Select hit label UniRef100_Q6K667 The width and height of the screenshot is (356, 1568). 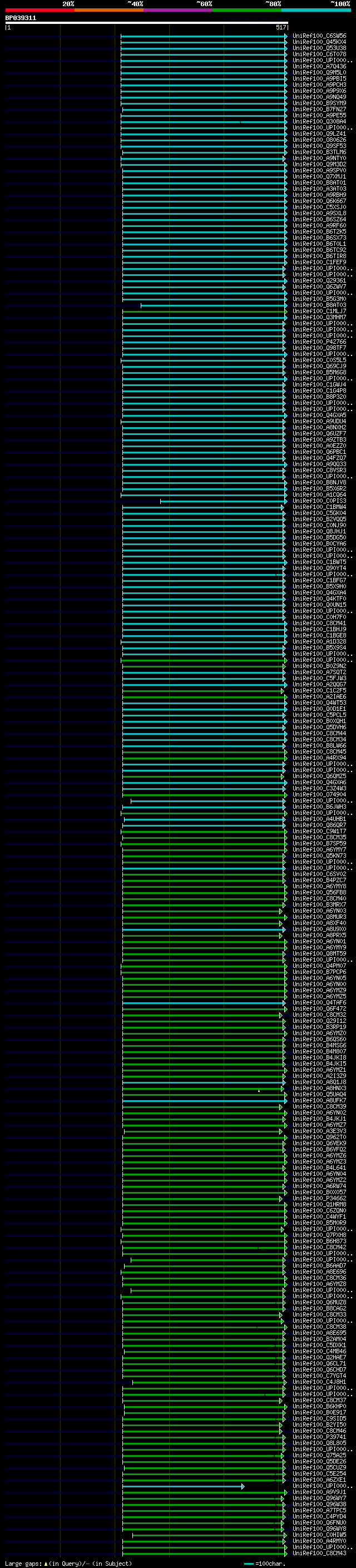pyautogui.click(x=319, y=201)
